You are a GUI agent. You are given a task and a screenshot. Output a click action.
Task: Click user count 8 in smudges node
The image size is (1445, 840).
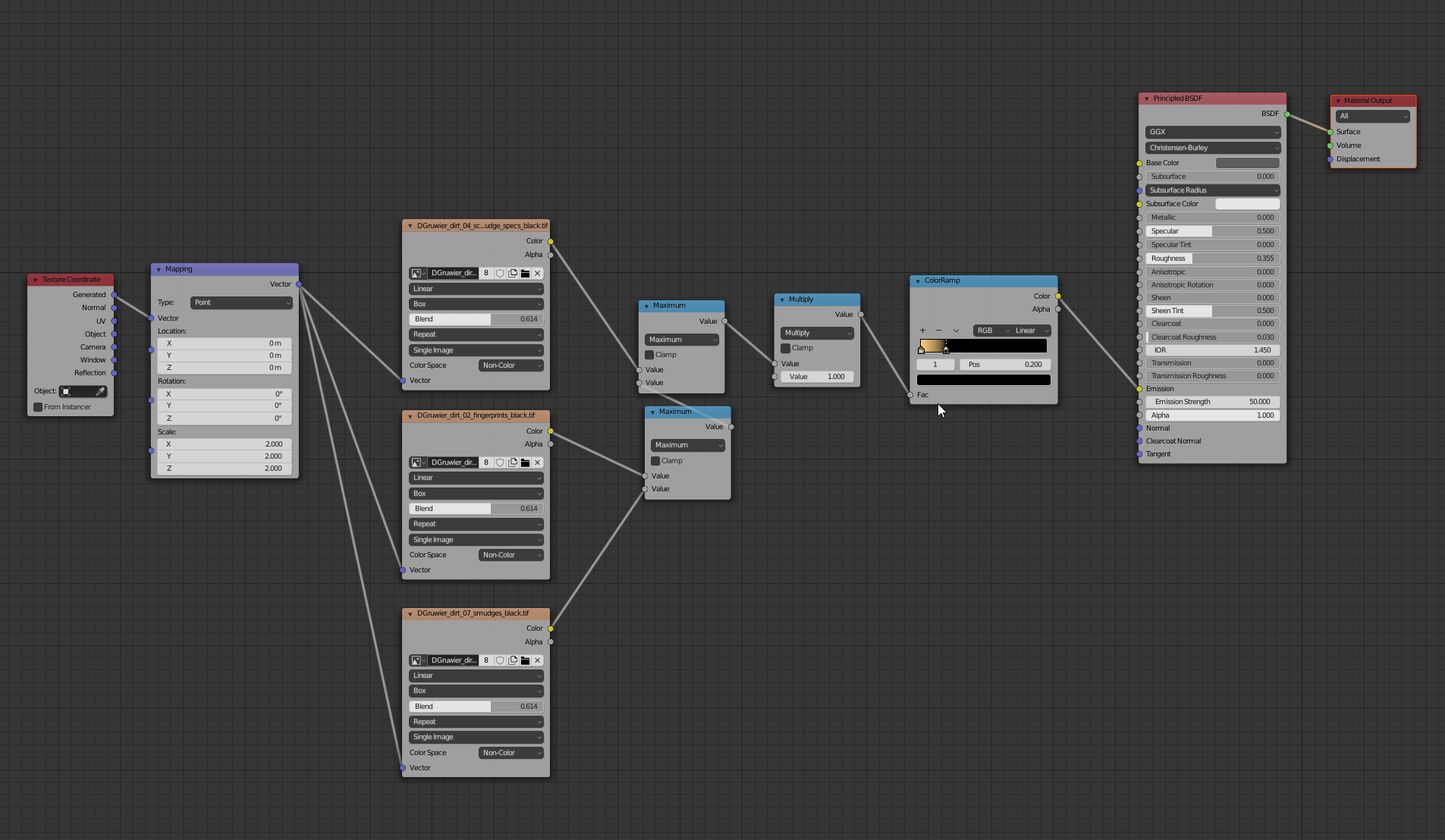click(486, 660)
